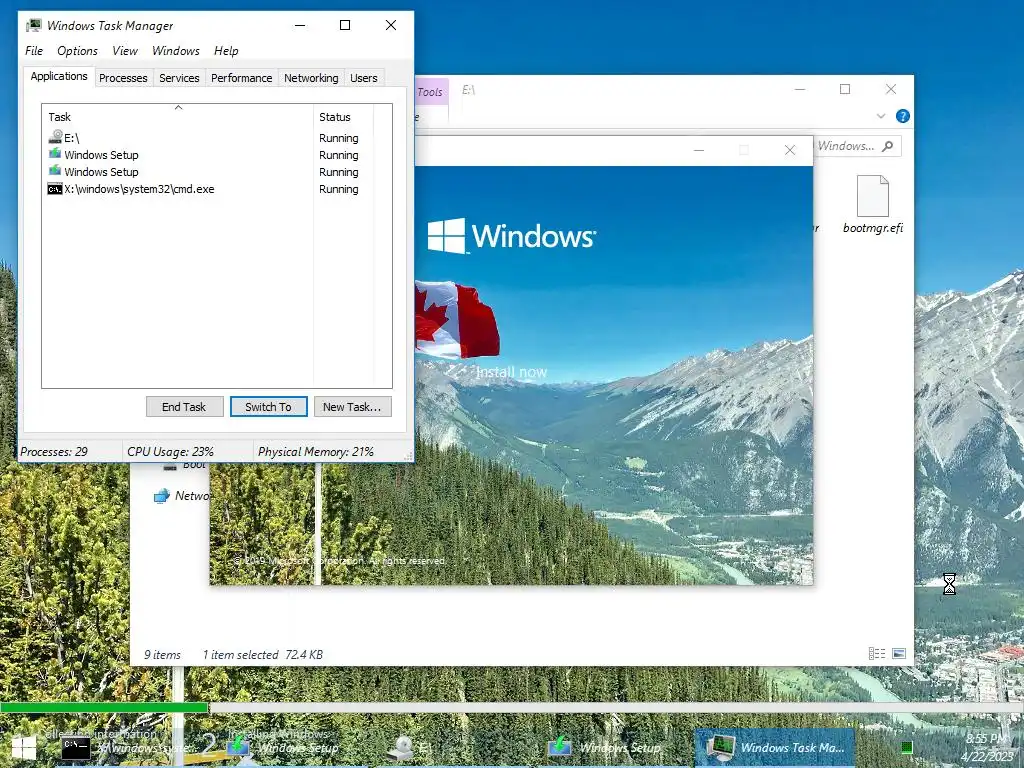Switch to the Processes tab
1024x768 pixels.
[123, 78]
